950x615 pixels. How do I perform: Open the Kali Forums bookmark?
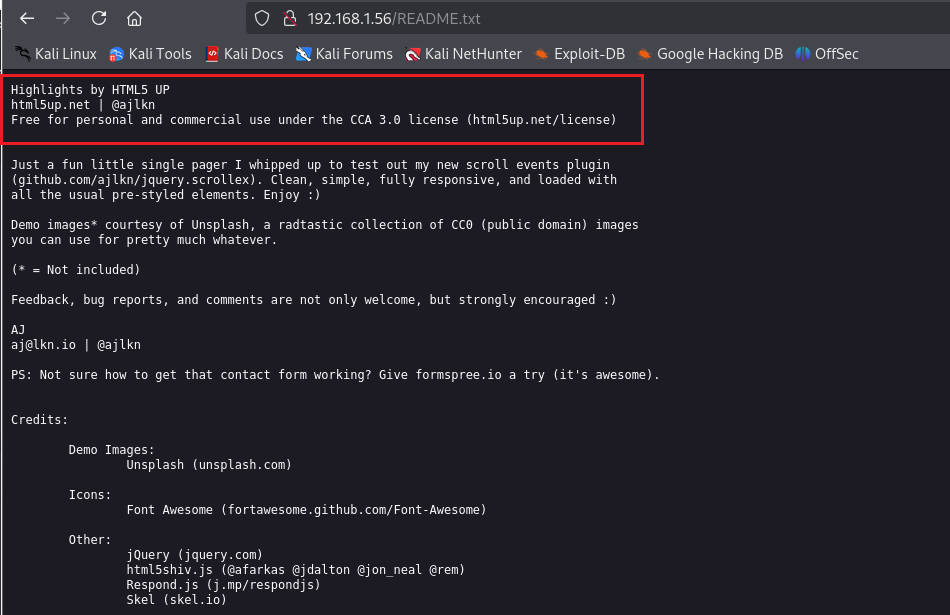[344, 54]
